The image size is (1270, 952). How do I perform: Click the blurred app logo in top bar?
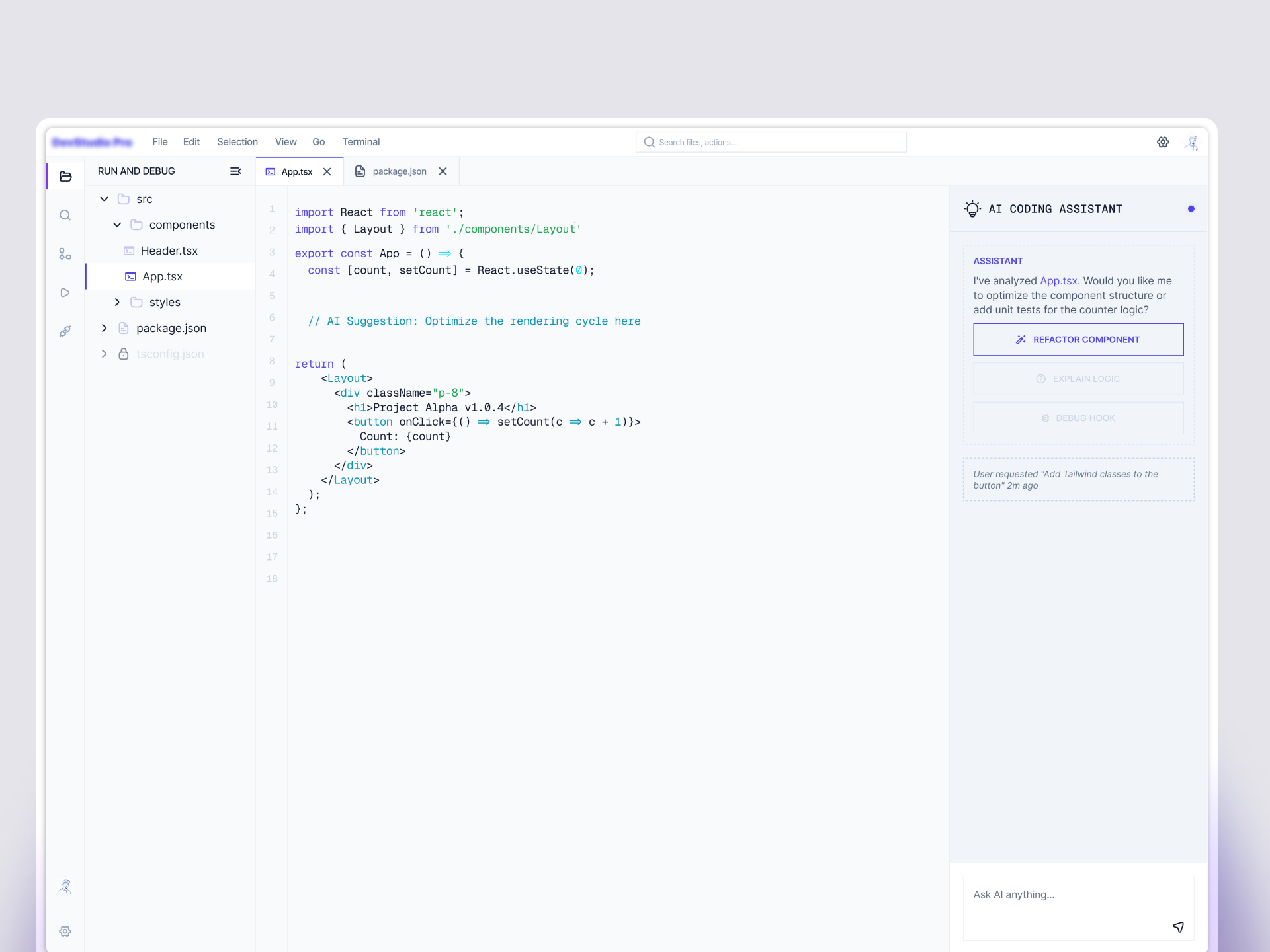(x=93, y=142)
